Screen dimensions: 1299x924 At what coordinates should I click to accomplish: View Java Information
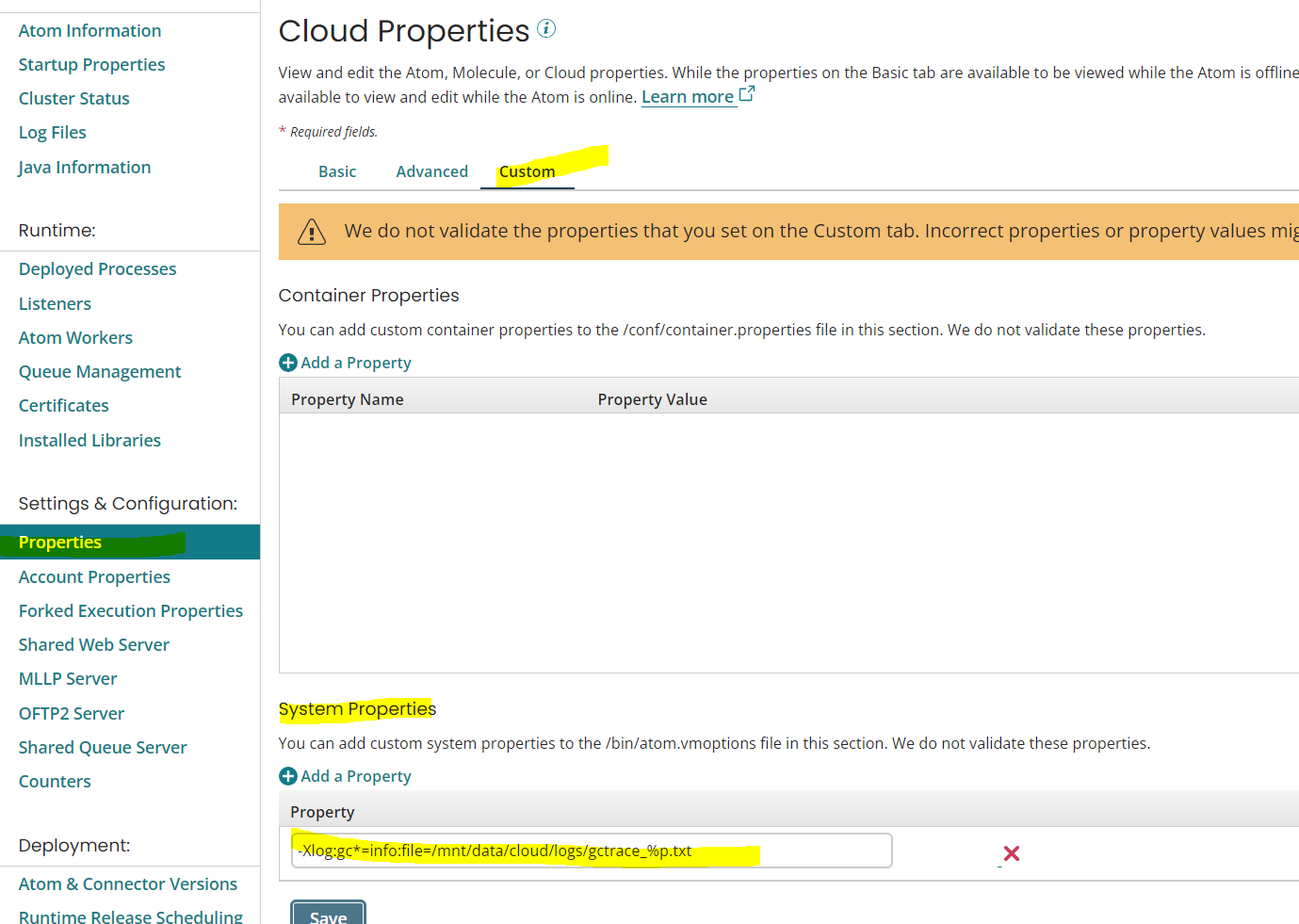(x=84, y=167)
